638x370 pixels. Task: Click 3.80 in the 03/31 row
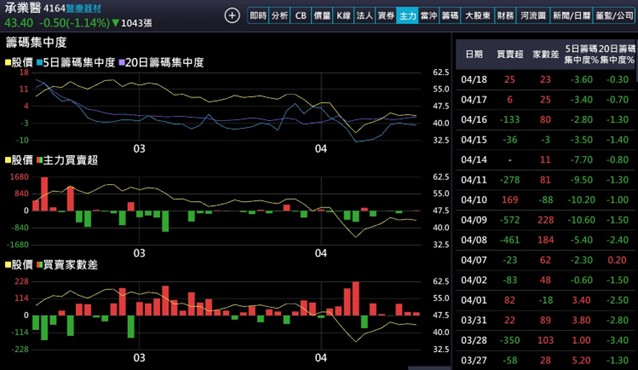[581, 320]
